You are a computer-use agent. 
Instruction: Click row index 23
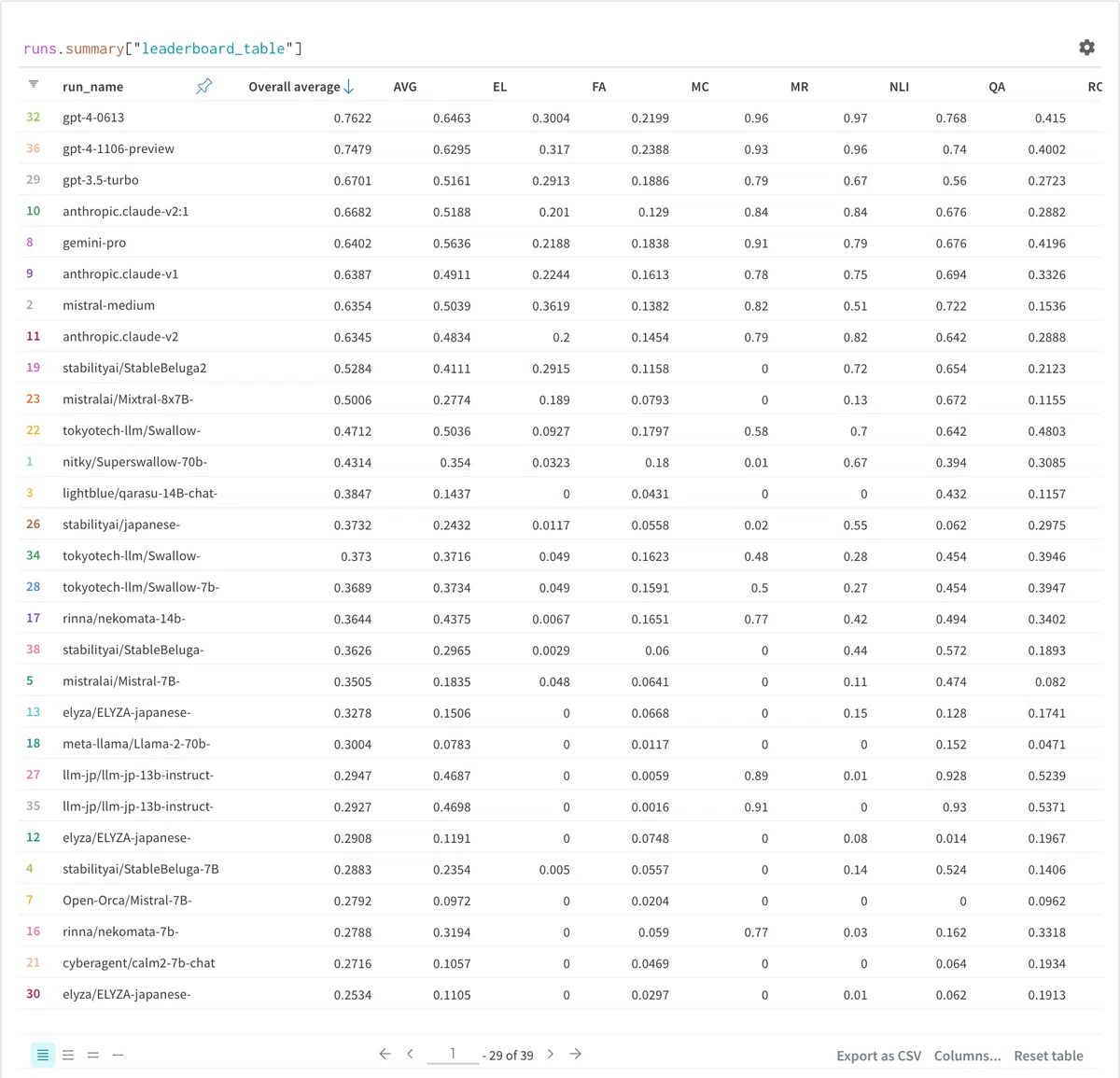(34, 399)
